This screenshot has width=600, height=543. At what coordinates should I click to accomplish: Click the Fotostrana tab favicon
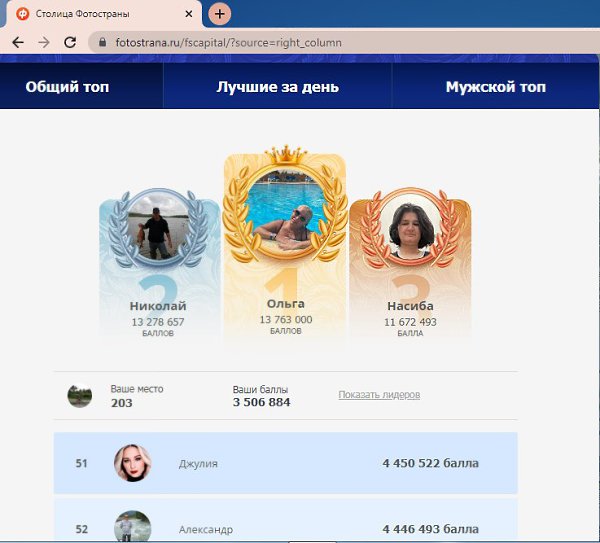pyautogui.click(x=22, y=14)
